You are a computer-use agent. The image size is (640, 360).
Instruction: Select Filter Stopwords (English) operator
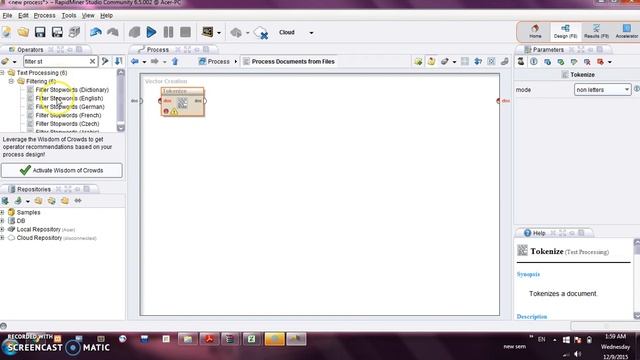[x=69, y=98]
